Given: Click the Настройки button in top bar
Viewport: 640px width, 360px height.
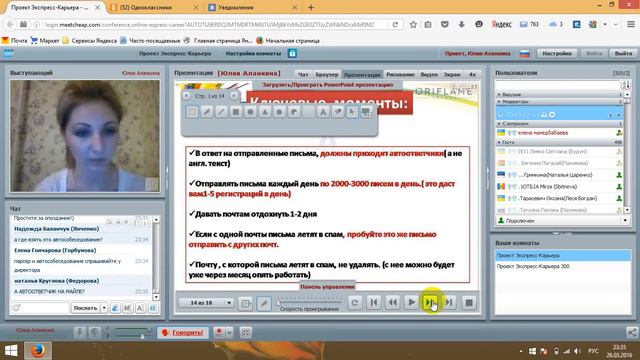Looking at the screenshot, I should [x=557, y=53].
